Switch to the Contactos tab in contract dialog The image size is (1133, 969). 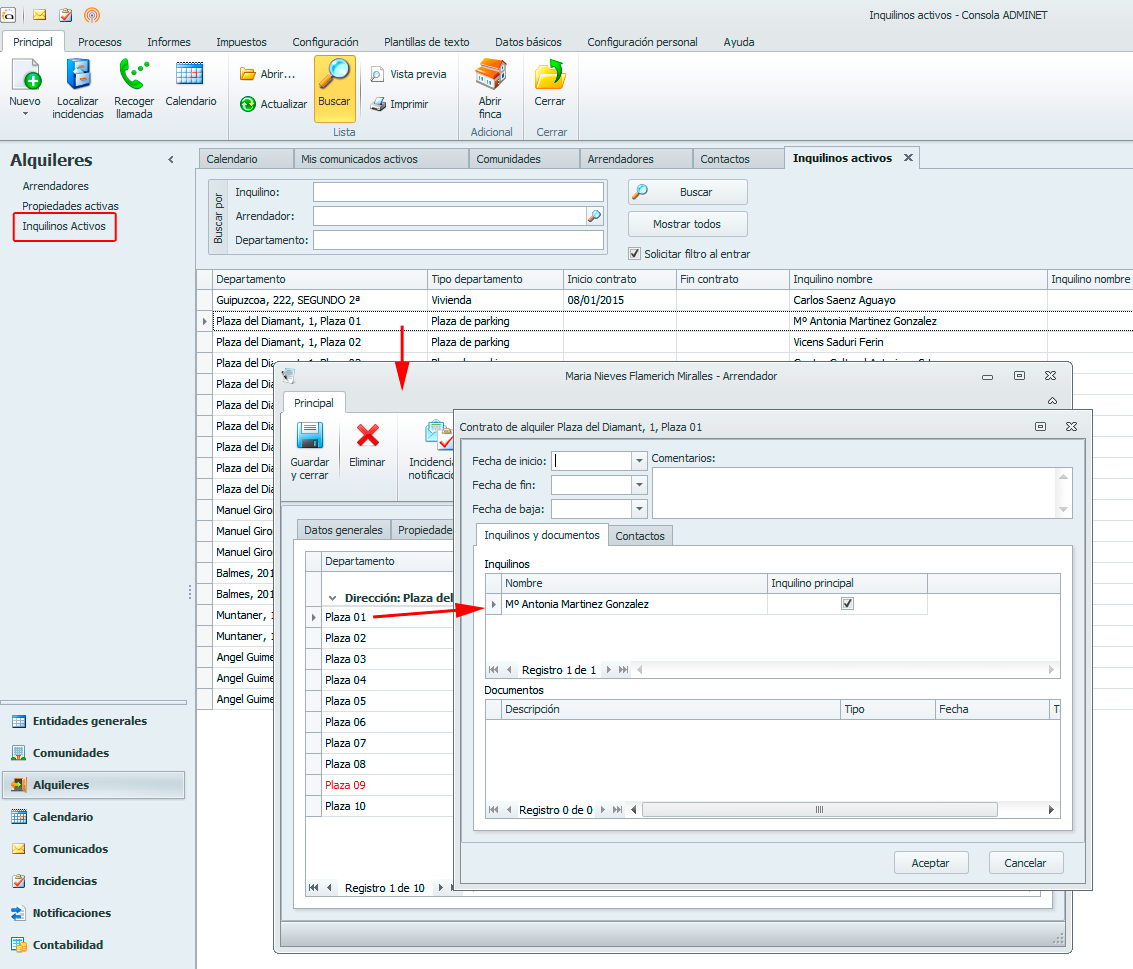pos(640,536)
